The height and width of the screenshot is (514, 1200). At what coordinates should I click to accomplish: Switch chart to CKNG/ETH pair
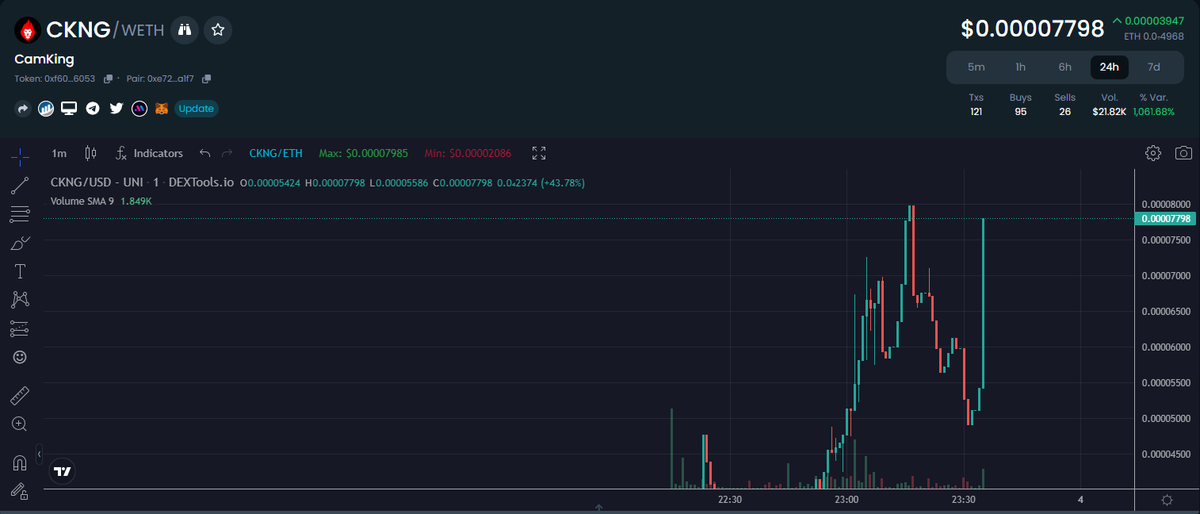(x=276, y=153)
